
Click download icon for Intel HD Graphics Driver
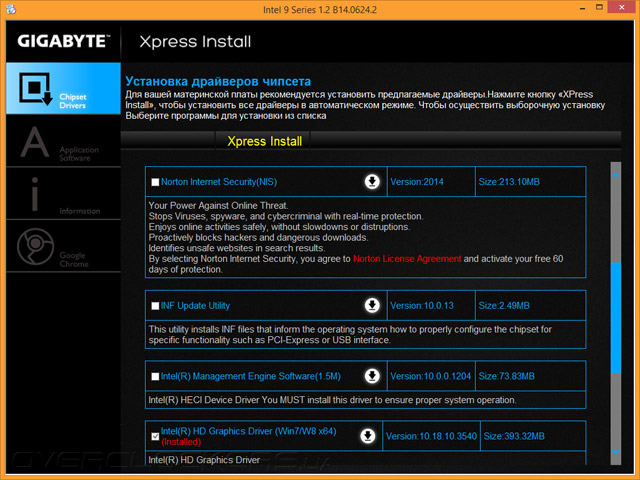tap(368, 436)
